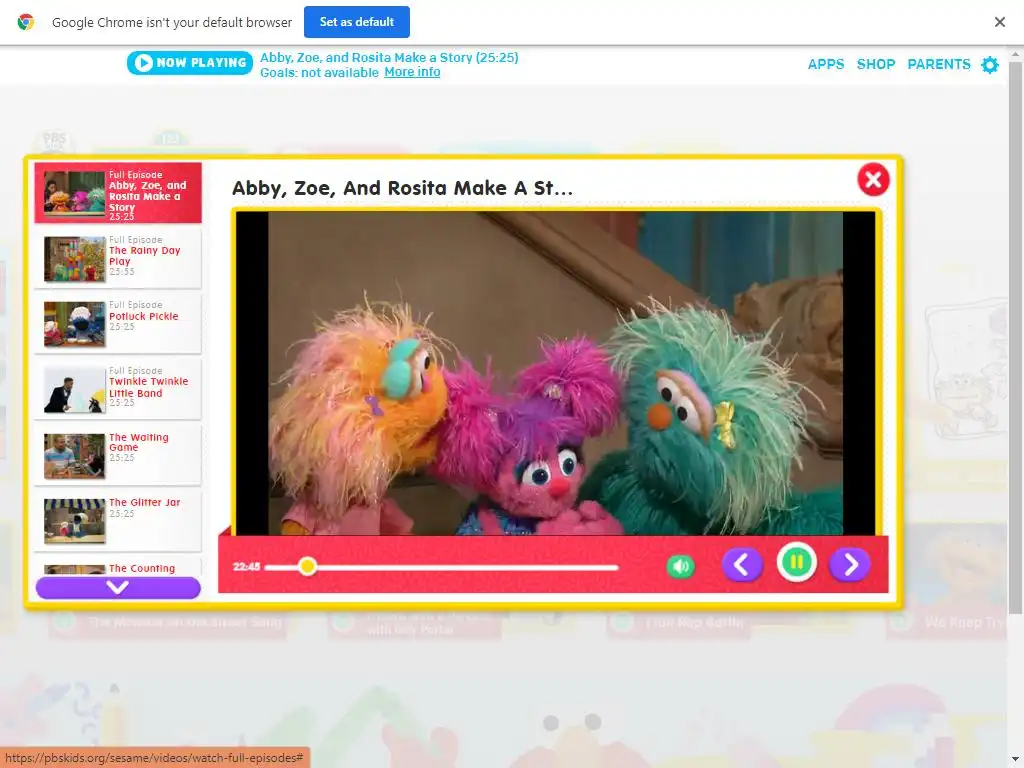Mute audio with green speaker icon

pyautogui.click(x=680, y=566)
